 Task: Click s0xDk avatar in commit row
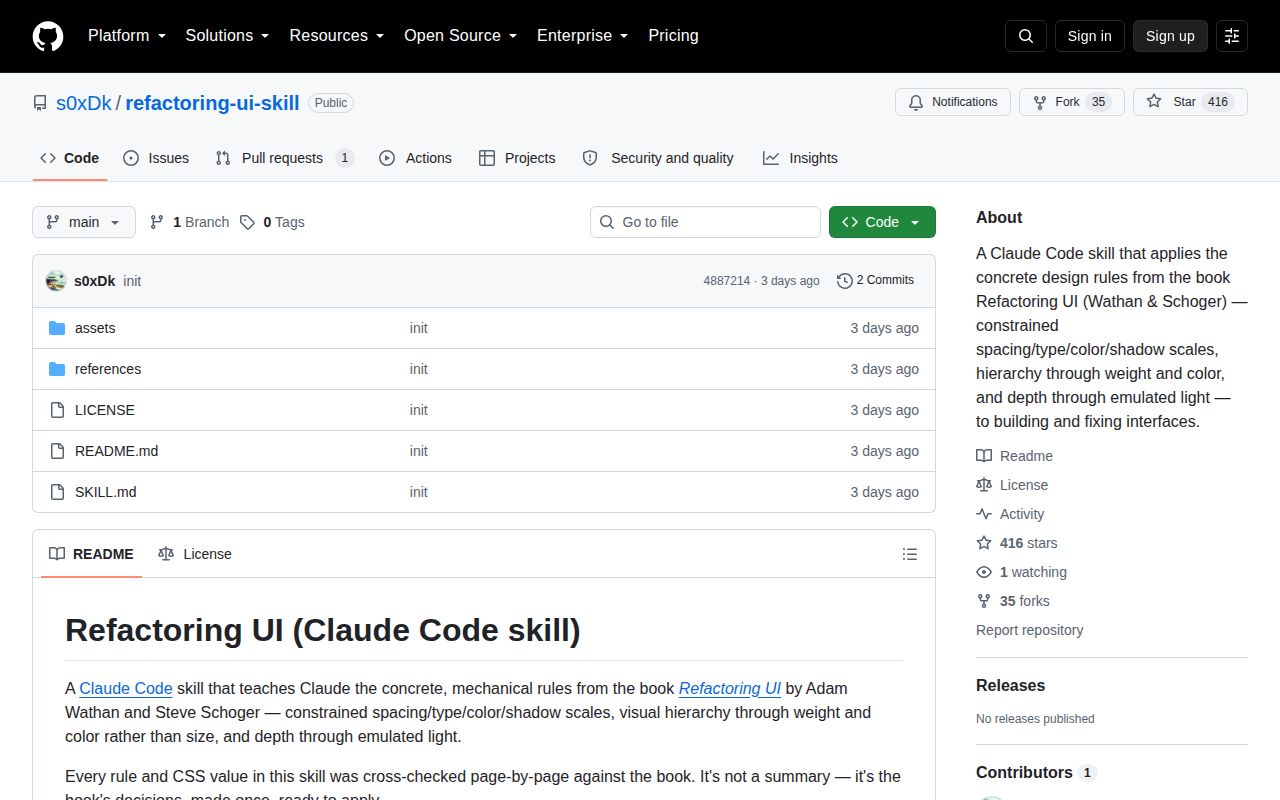click(56, 281)
